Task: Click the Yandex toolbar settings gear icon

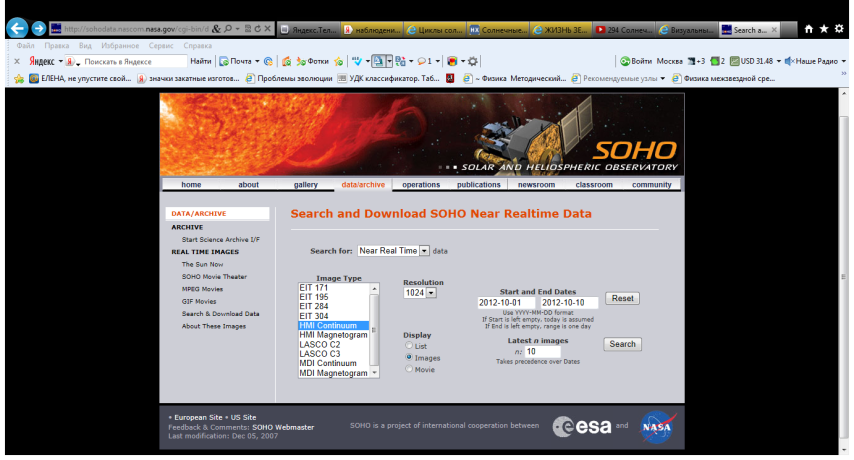Action: 473,62
